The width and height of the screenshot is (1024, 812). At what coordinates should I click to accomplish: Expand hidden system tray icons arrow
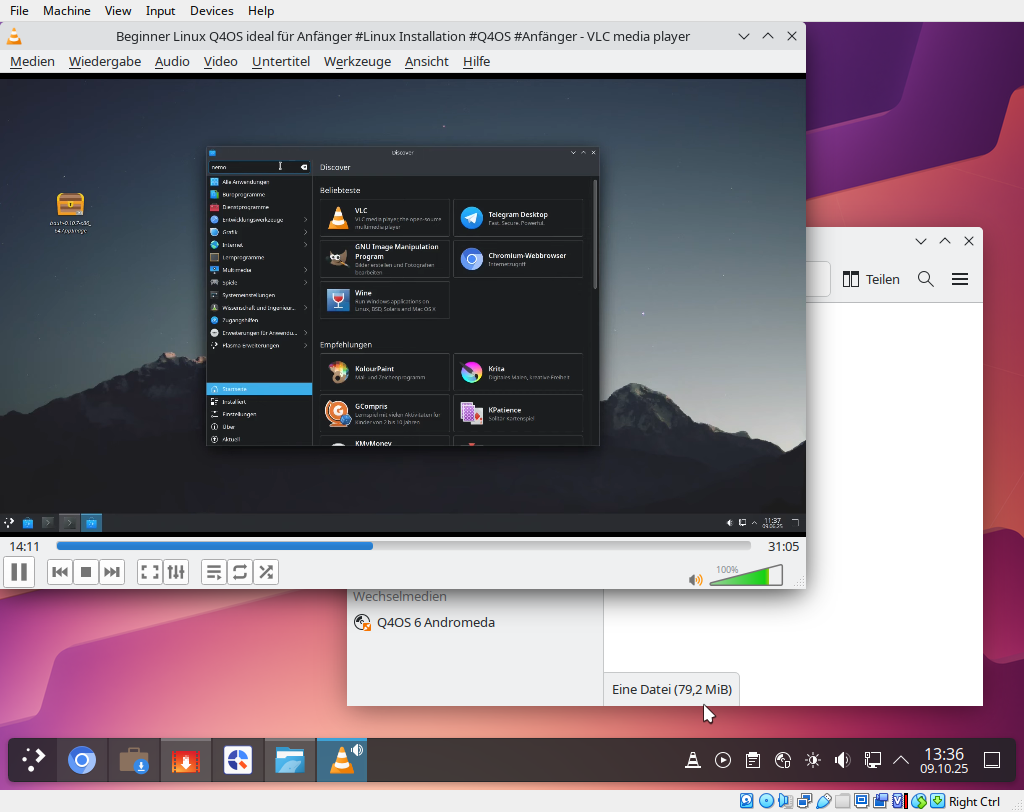901,760
